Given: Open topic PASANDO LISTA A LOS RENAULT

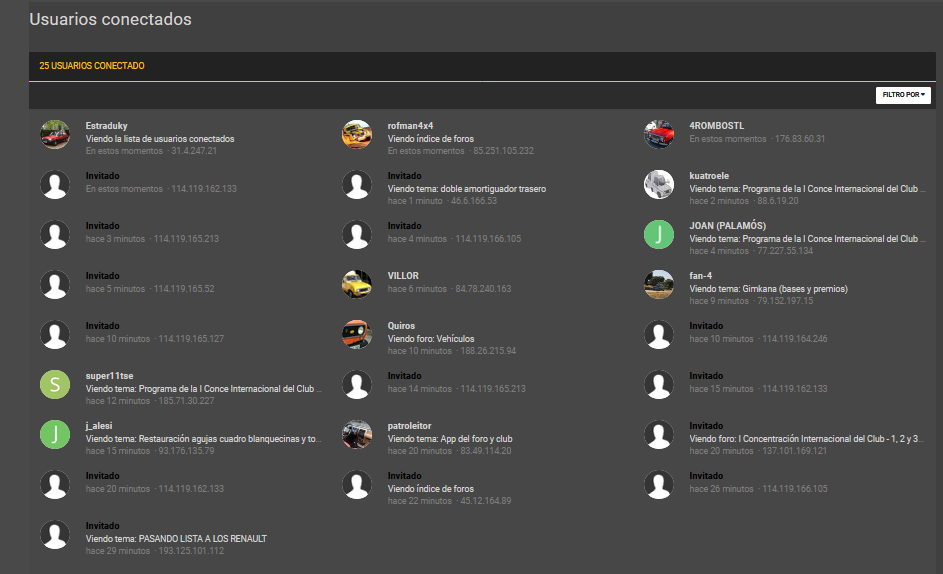Looking at the screenshot, I should click(202, 539).
